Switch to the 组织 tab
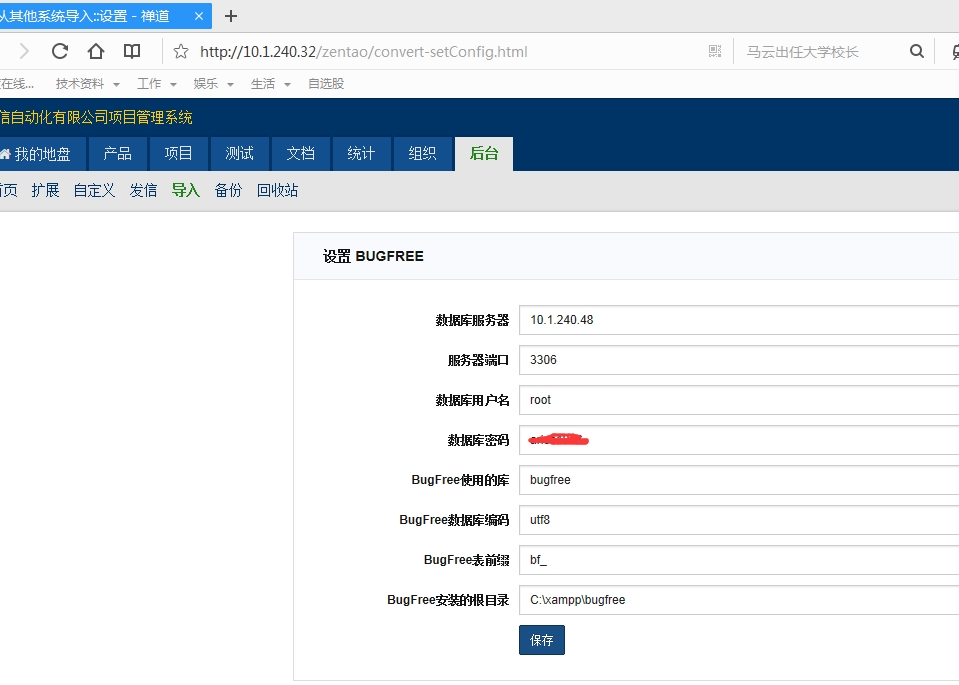959x685 pixels. pos(422,154)
